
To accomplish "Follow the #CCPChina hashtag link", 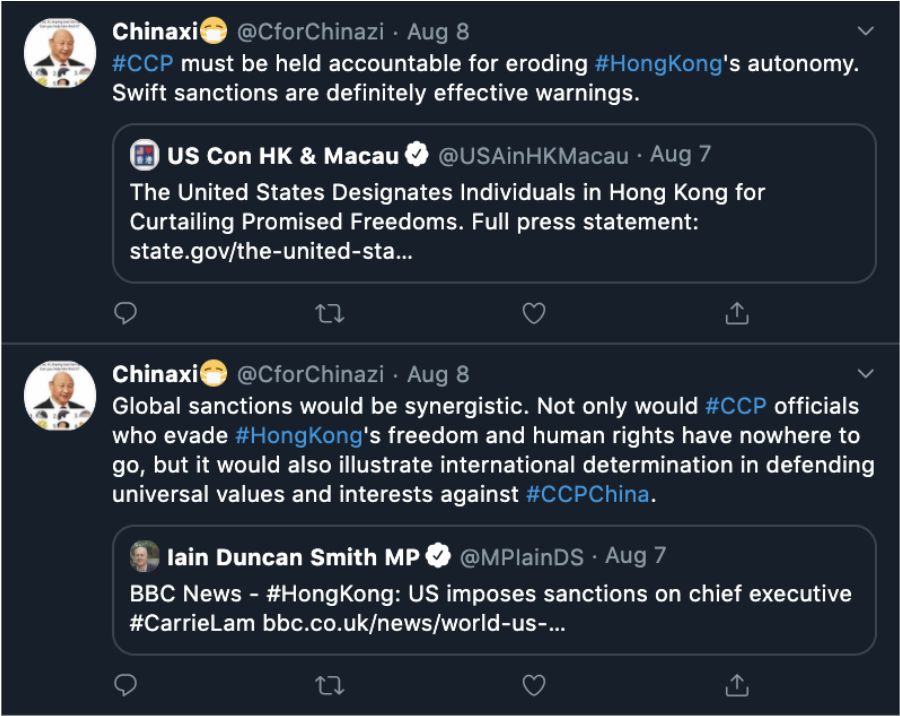I will 588,494.
